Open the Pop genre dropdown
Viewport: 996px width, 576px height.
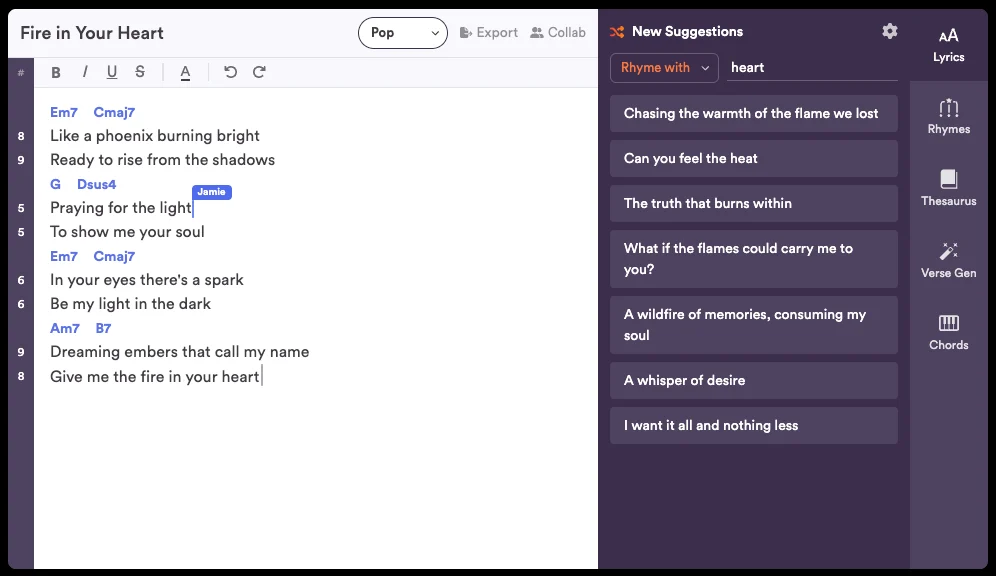click(403, 33)
